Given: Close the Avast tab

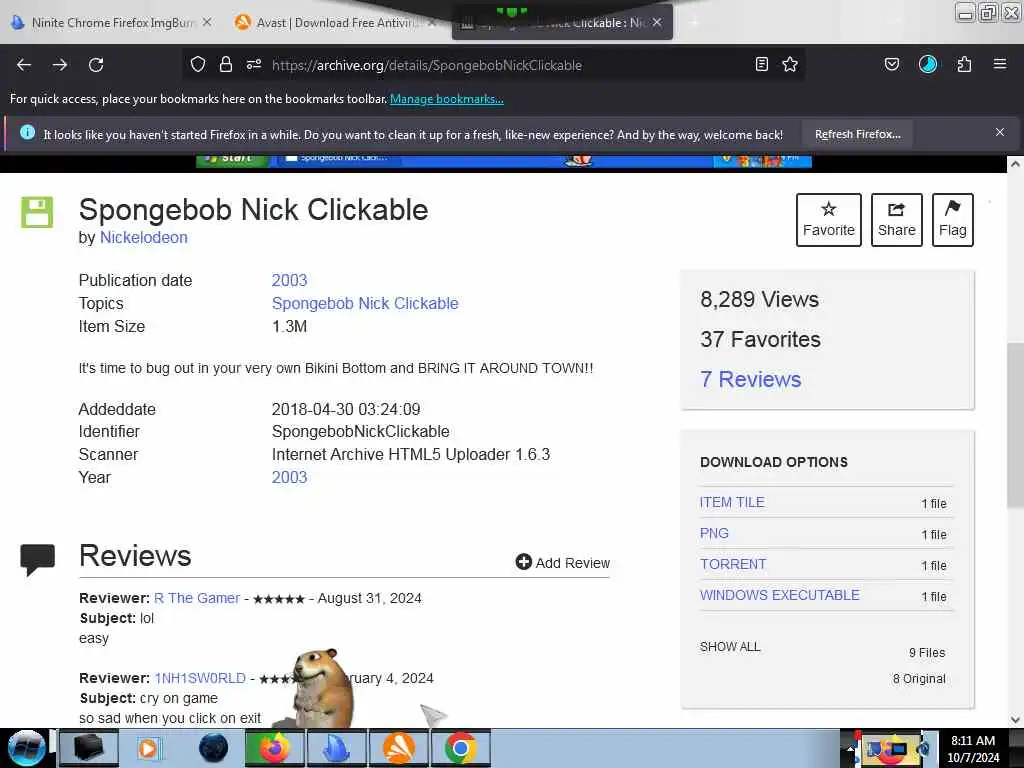Looking at the screenshot, I should coord(431,22).
